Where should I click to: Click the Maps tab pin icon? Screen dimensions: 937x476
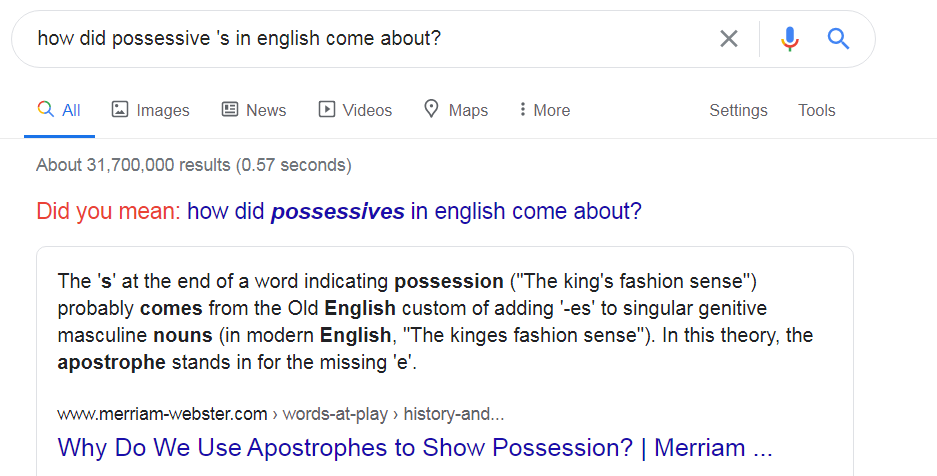(432, 109)
